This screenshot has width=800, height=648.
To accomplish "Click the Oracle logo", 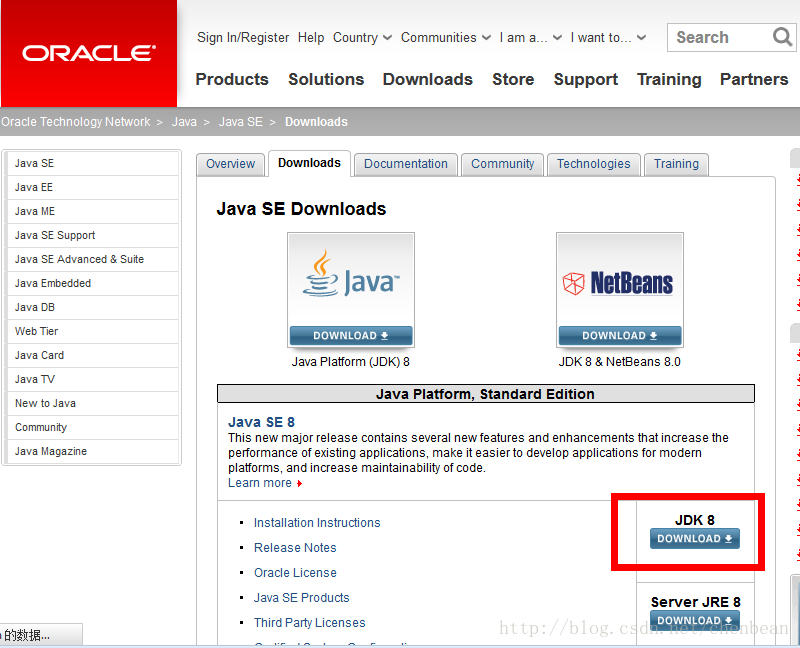I will pos(89,53).
